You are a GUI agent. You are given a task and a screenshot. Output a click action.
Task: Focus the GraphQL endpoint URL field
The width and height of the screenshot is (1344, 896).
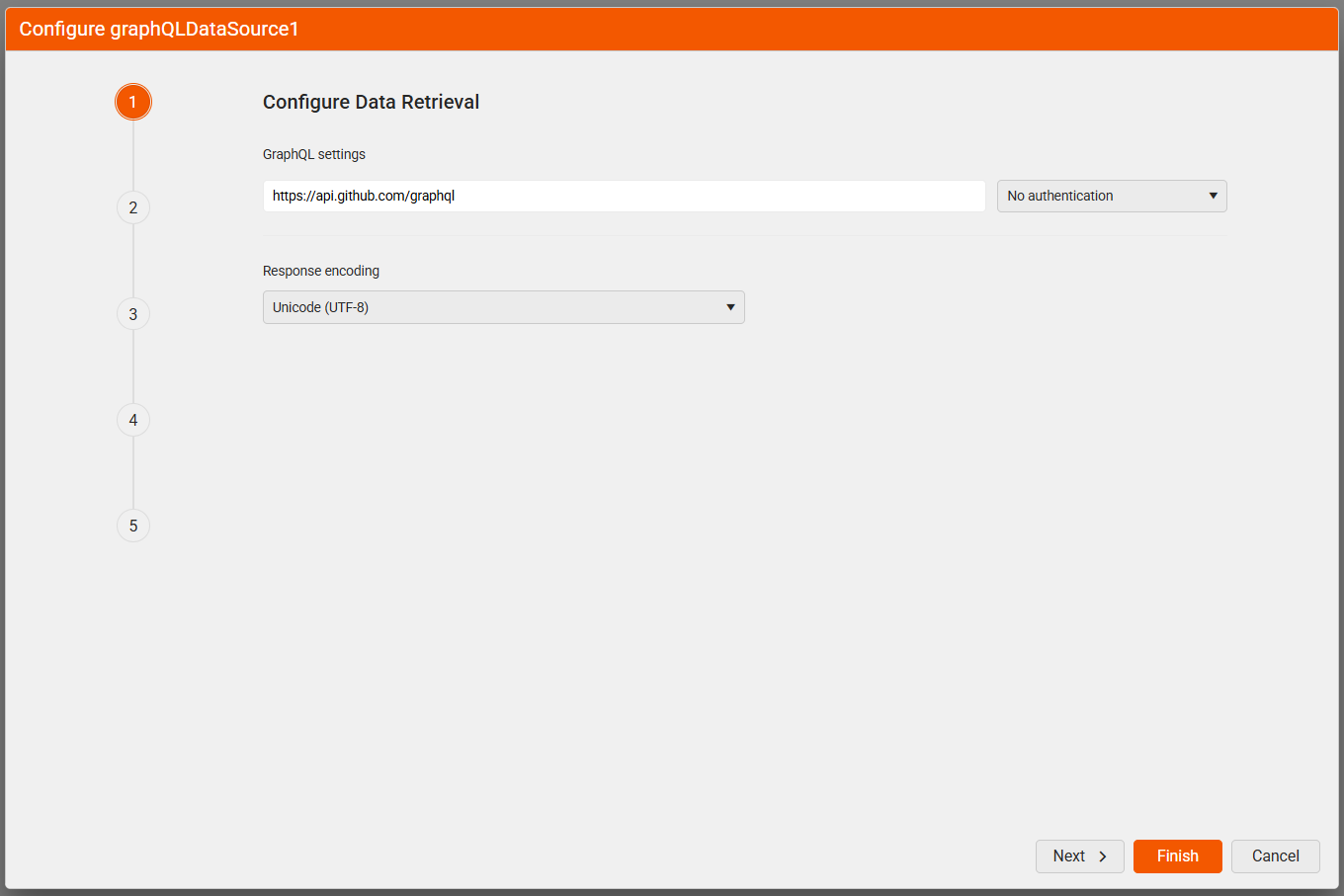click(624, 196)
